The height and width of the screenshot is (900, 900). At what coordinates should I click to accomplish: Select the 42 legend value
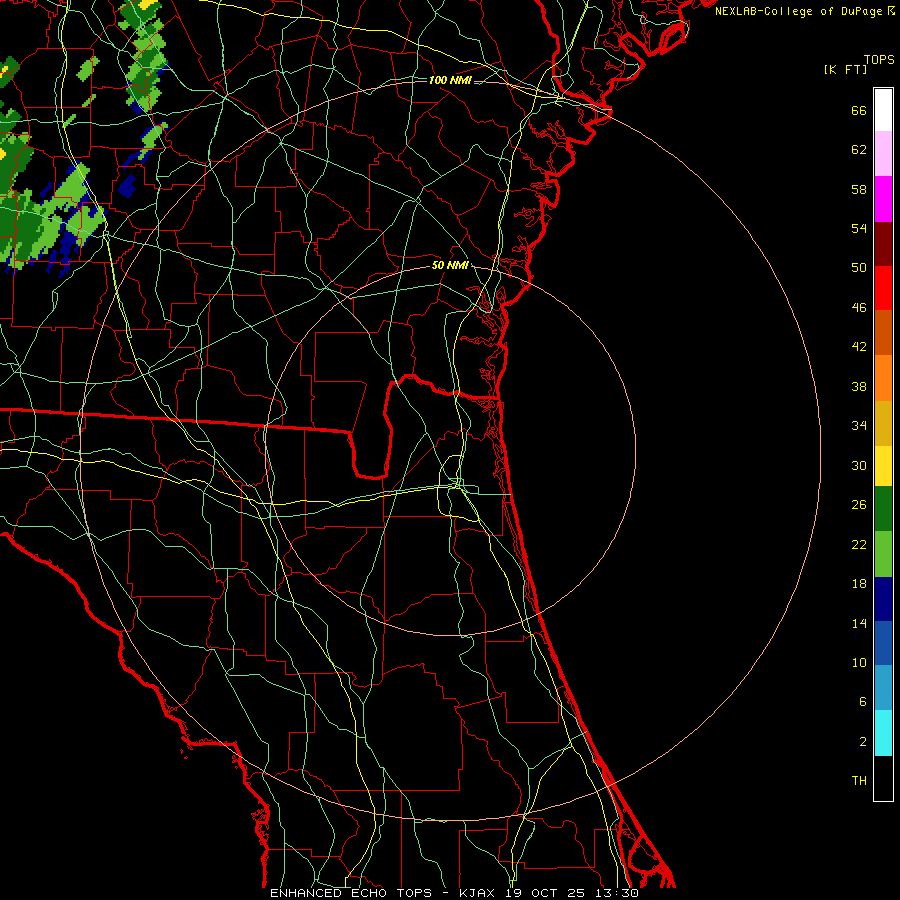pos(859,347)
